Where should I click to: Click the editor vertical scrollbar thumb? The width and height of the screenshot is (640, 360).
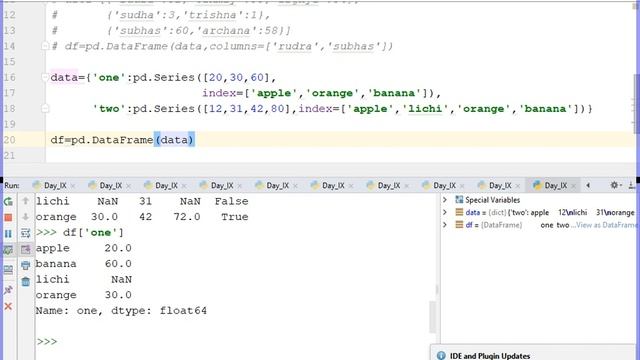(637, 104)
